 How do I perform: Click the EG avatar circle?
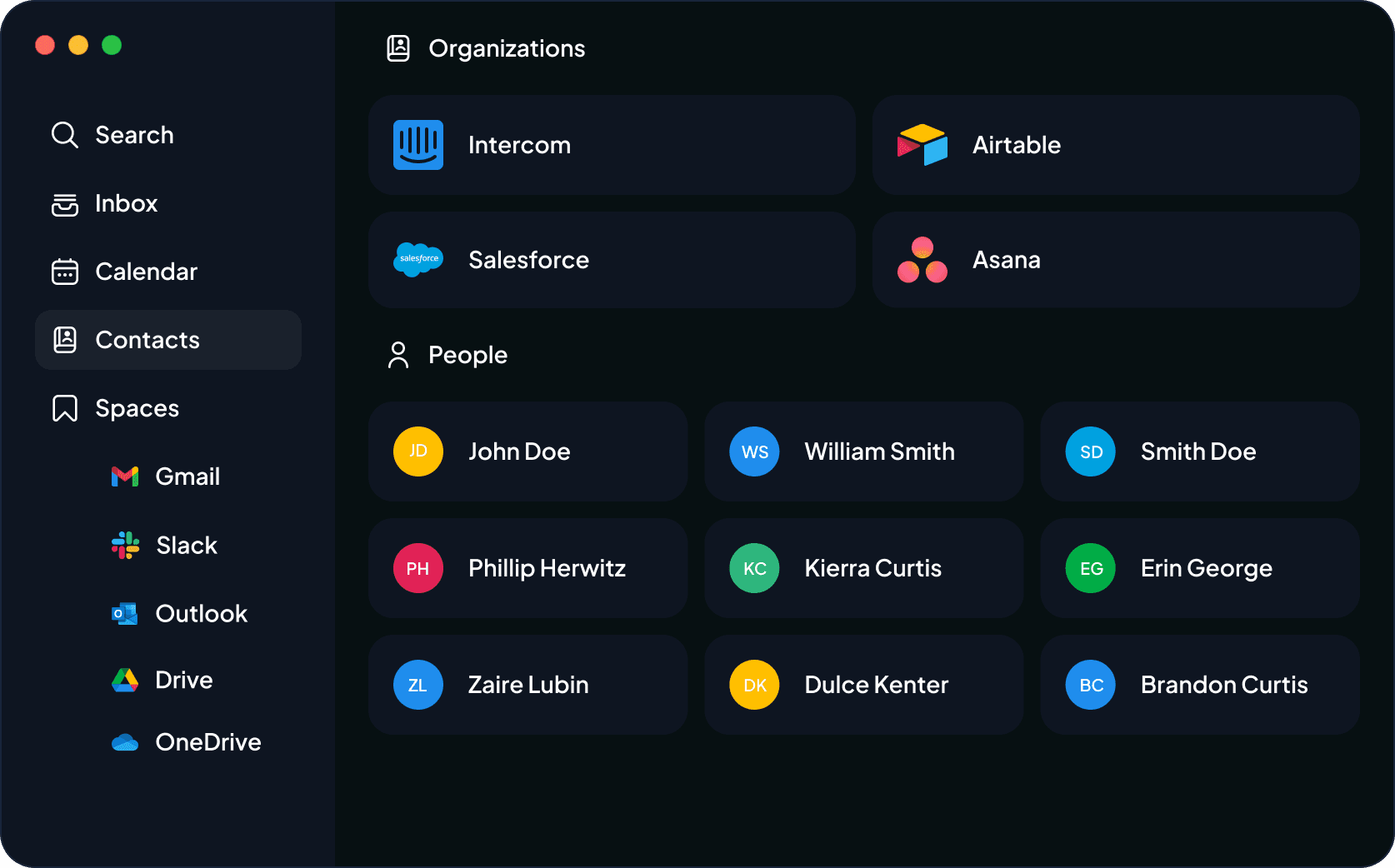[x=1091, y=568]
